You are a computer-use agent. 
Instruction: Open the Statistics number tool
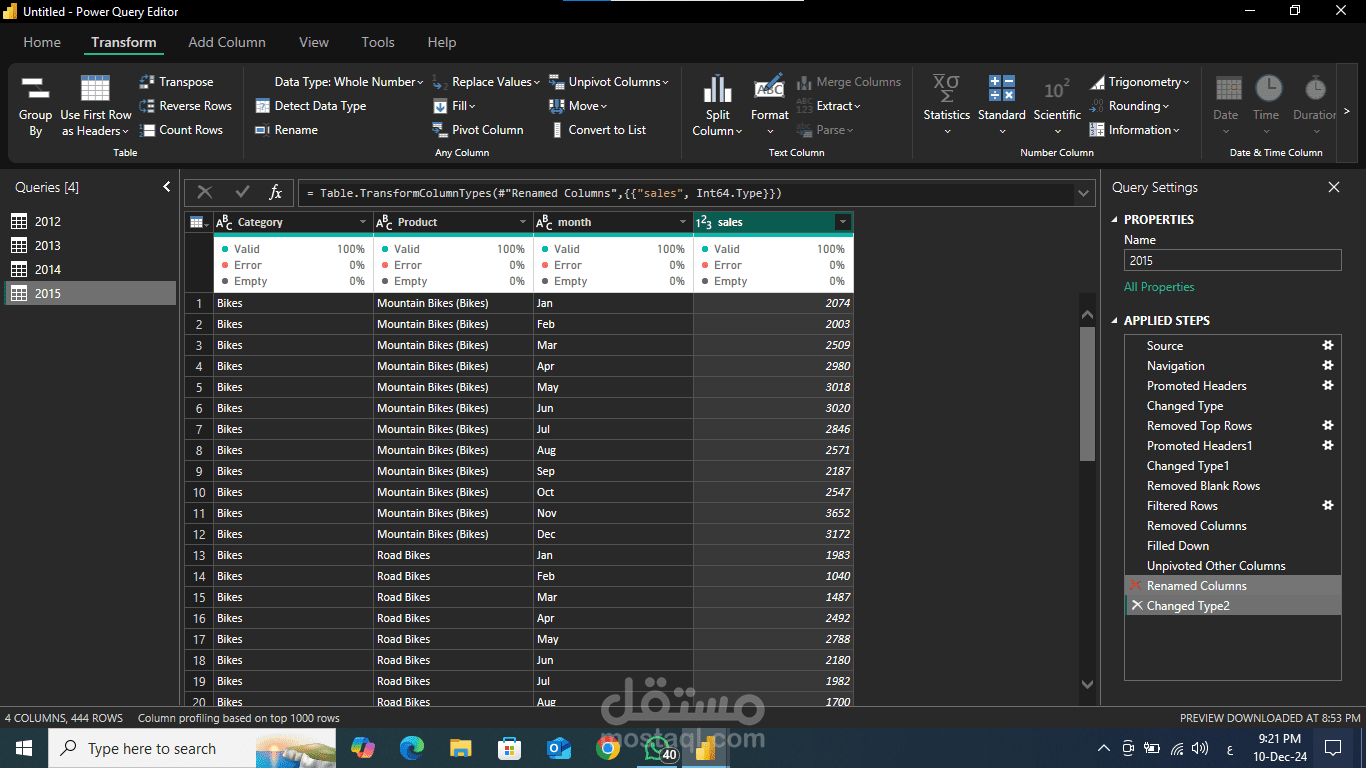pyautogui.click(x=946, y=106)
